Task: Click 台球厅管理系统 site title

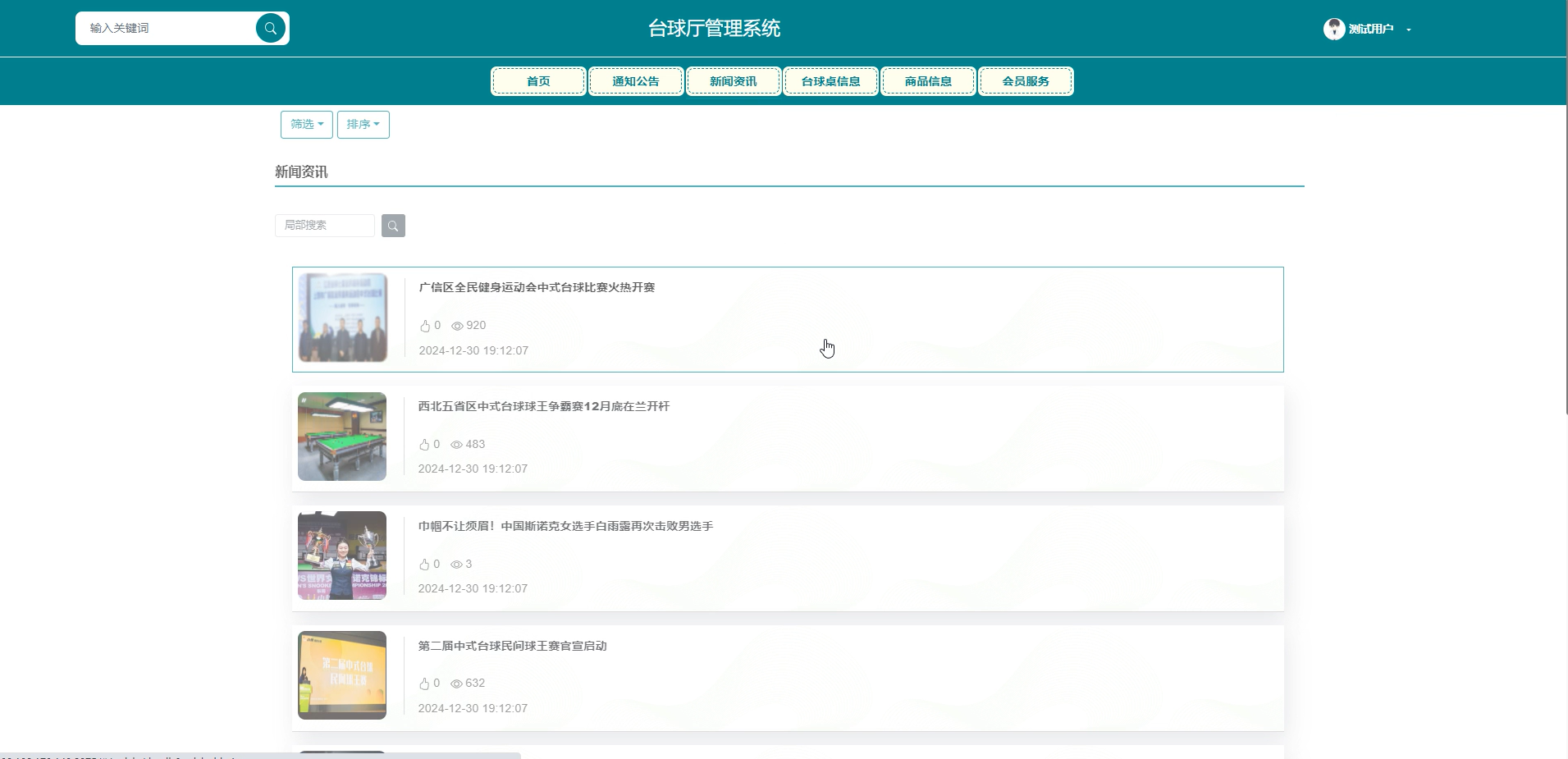Action: click(714, 29)
